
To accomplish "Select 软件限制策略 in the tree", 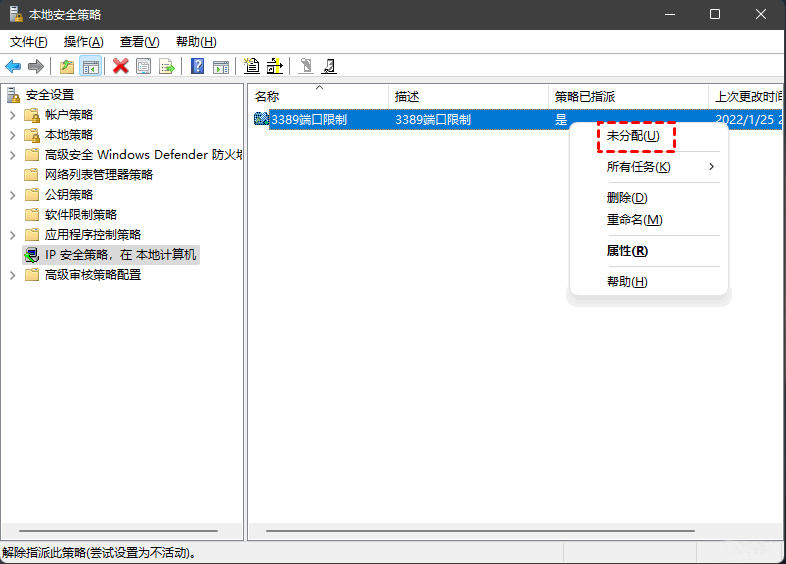I will point(81,215).
